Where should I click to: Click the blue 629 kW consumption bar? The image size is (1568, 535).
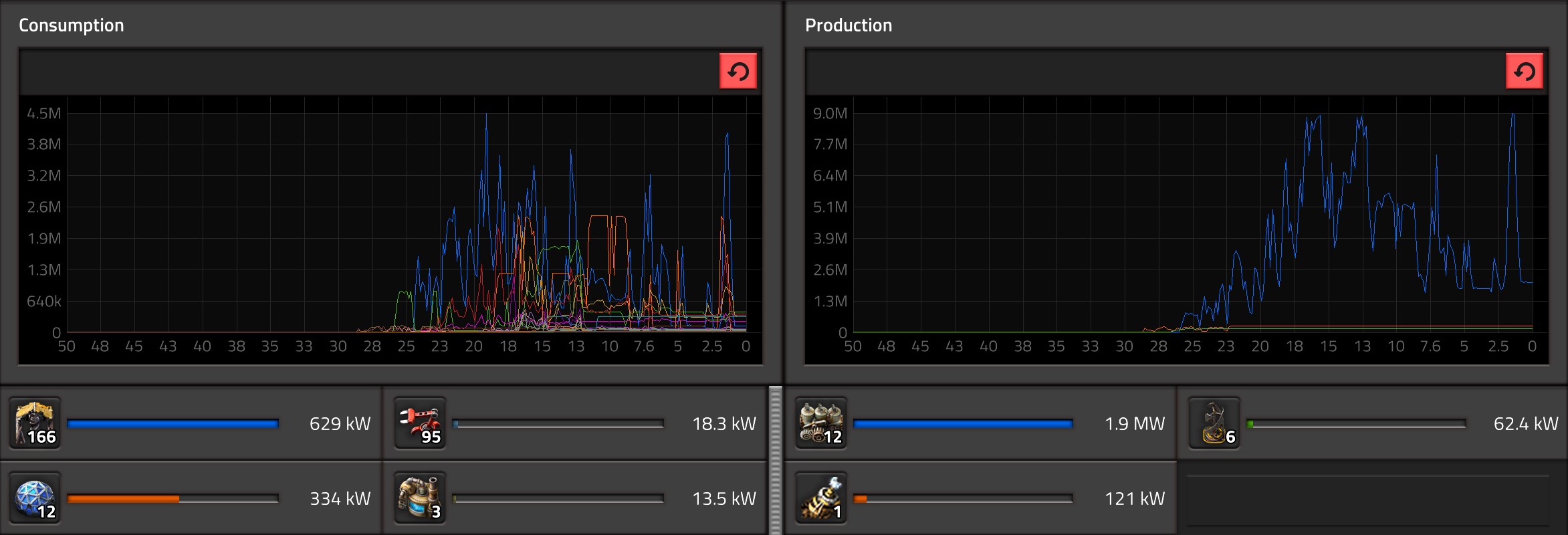click(173, 424)
